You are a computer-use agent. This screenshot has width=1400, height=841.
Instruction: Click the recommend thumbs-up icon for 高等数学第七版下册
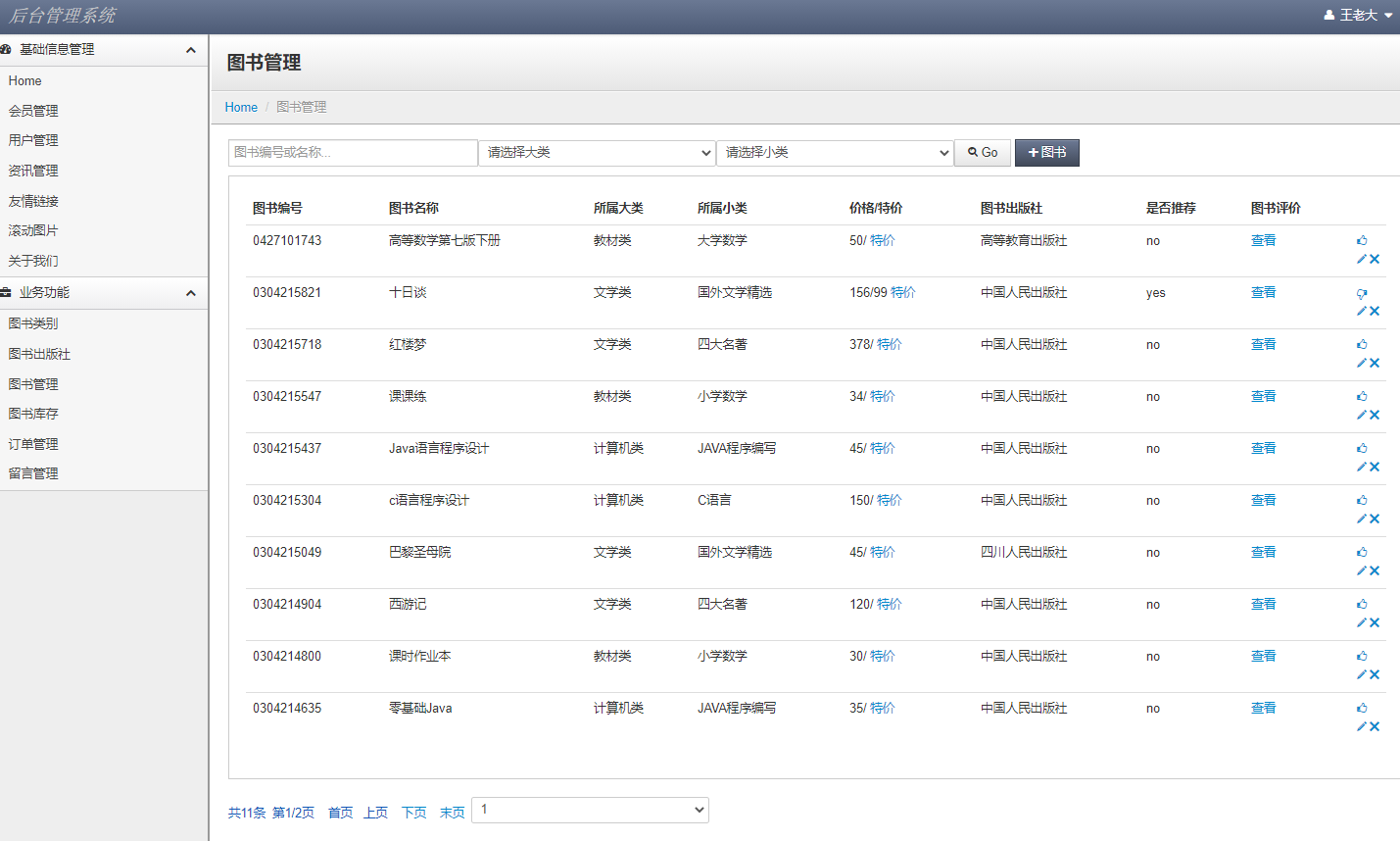1362,240
